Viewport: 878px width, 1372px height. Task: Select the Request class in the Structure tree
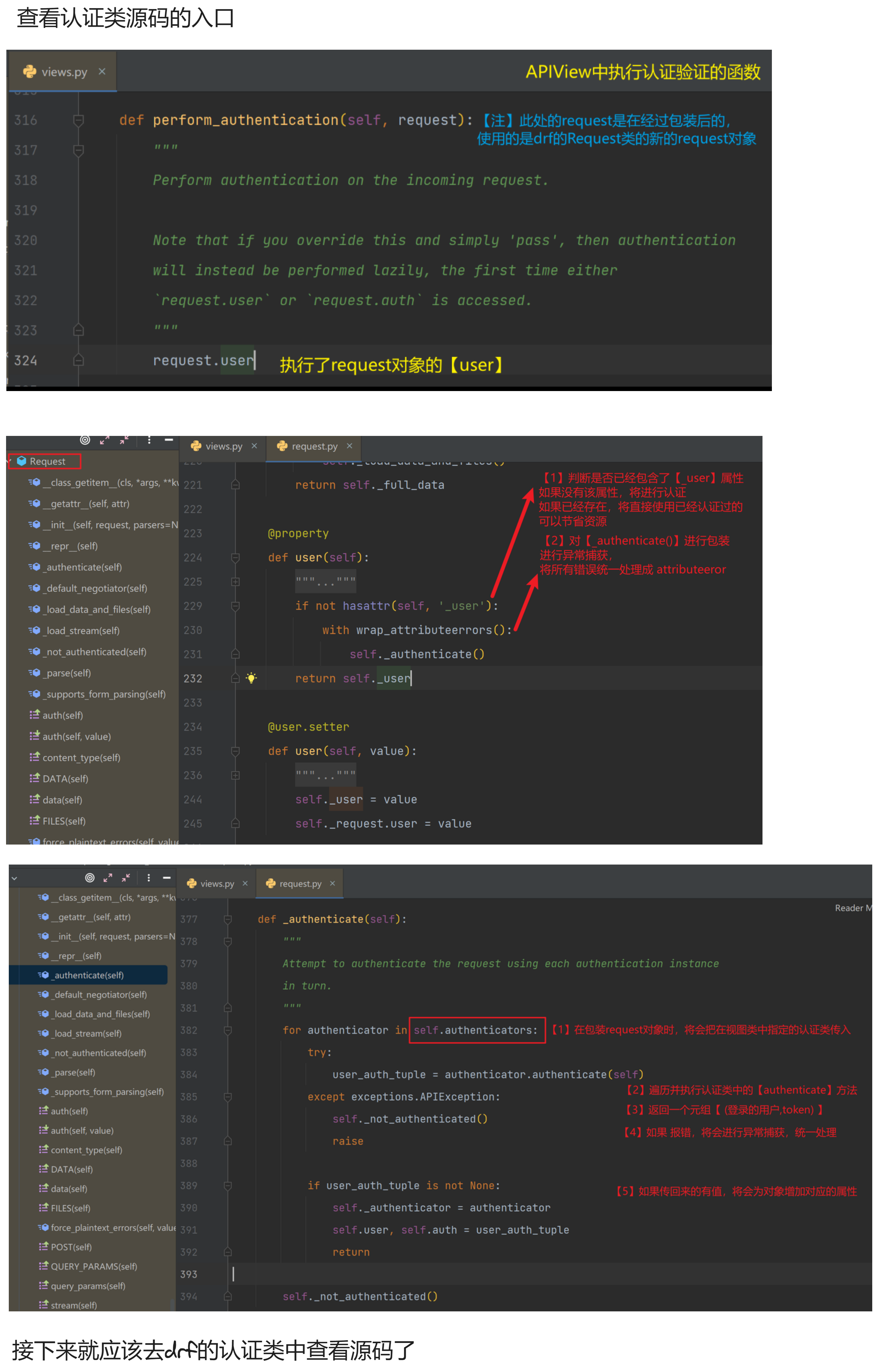pyautogui.click(x=47, y=461)
